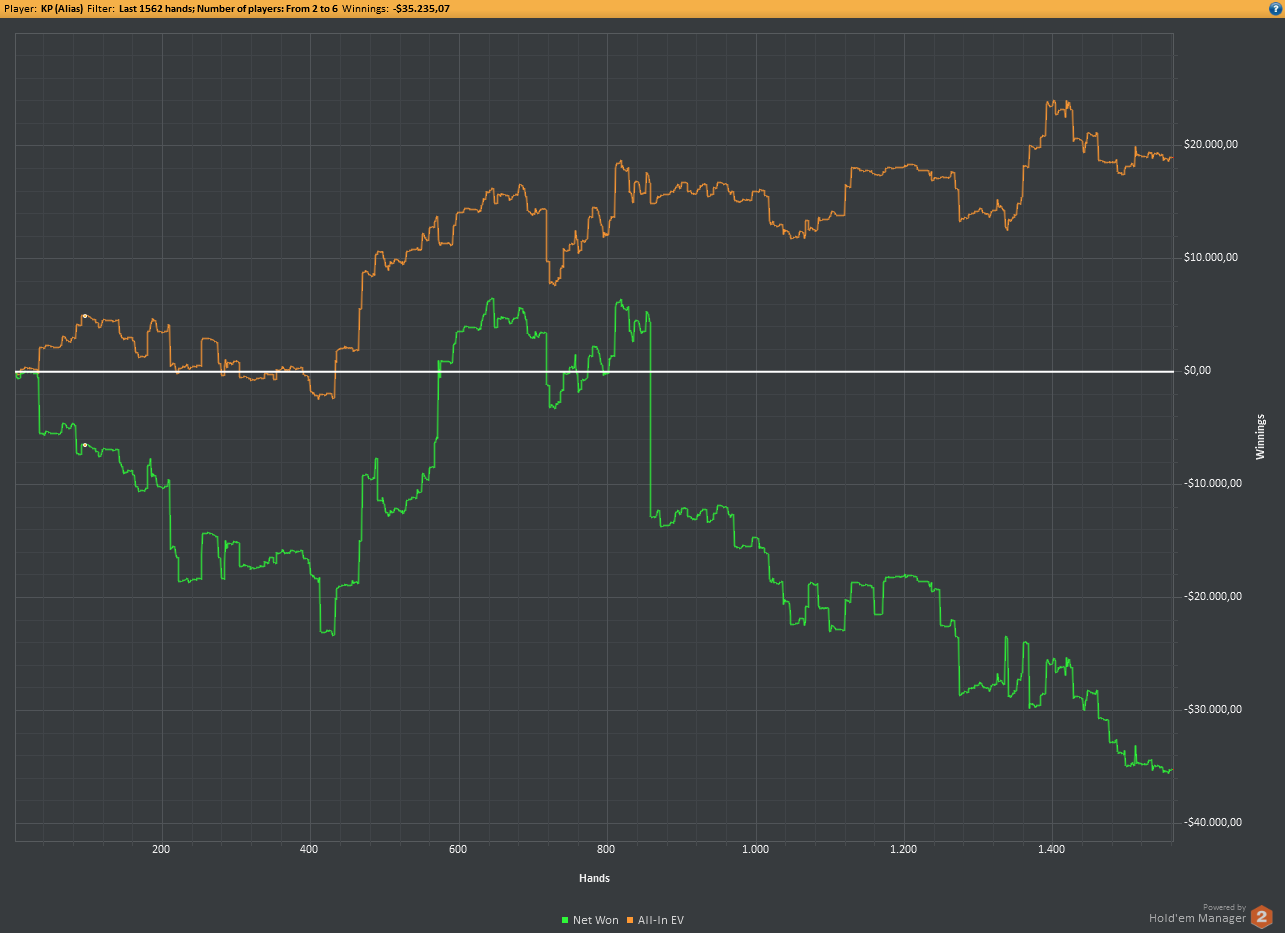Click the 1.000 hands axis tick label
The height and width of the screenshot is (933, 1285).
tap(755, 850)
